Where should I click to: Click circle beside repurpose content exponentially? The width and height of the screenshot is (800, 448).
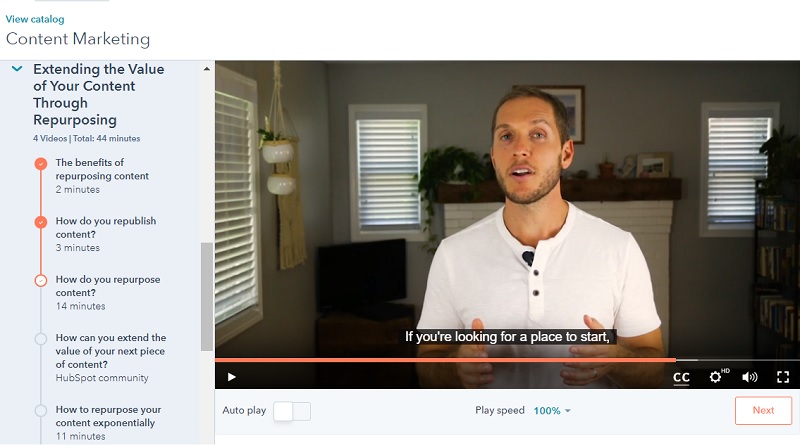(x=41, y=410)
